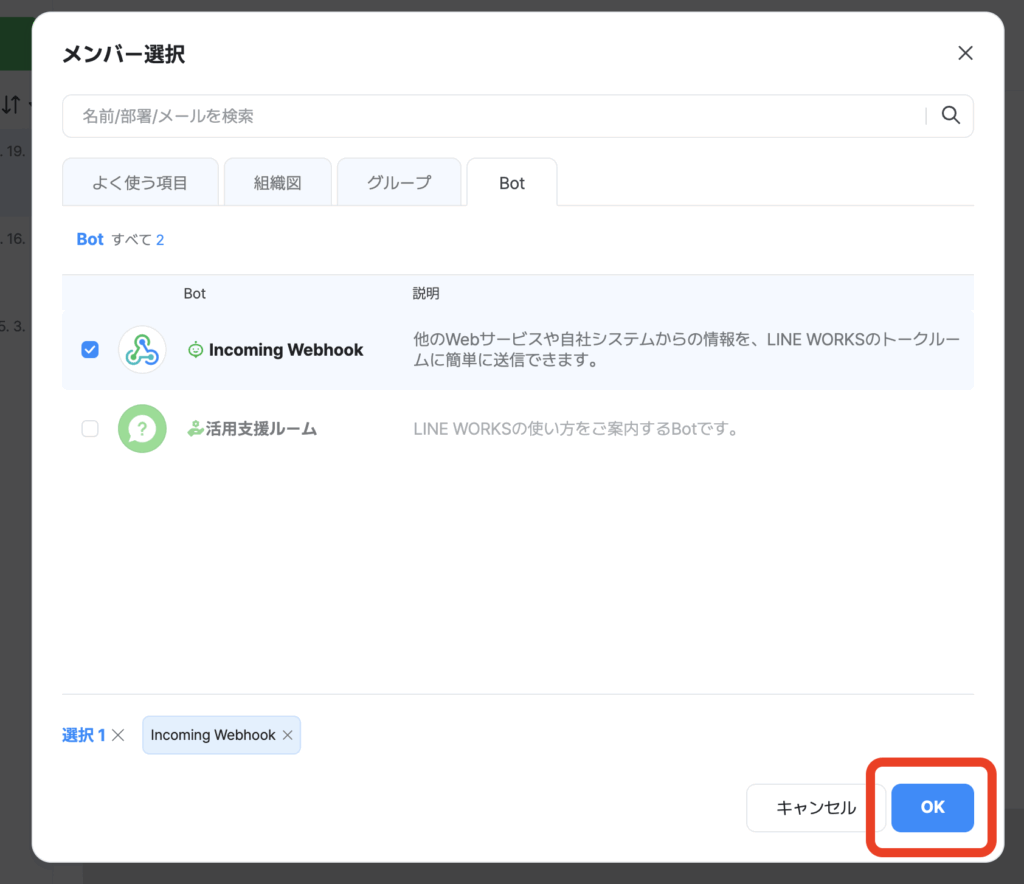Remove Incoming Webhook chip via its X
The width and height of the screenshot is (1024, 884).
point(287,735)
